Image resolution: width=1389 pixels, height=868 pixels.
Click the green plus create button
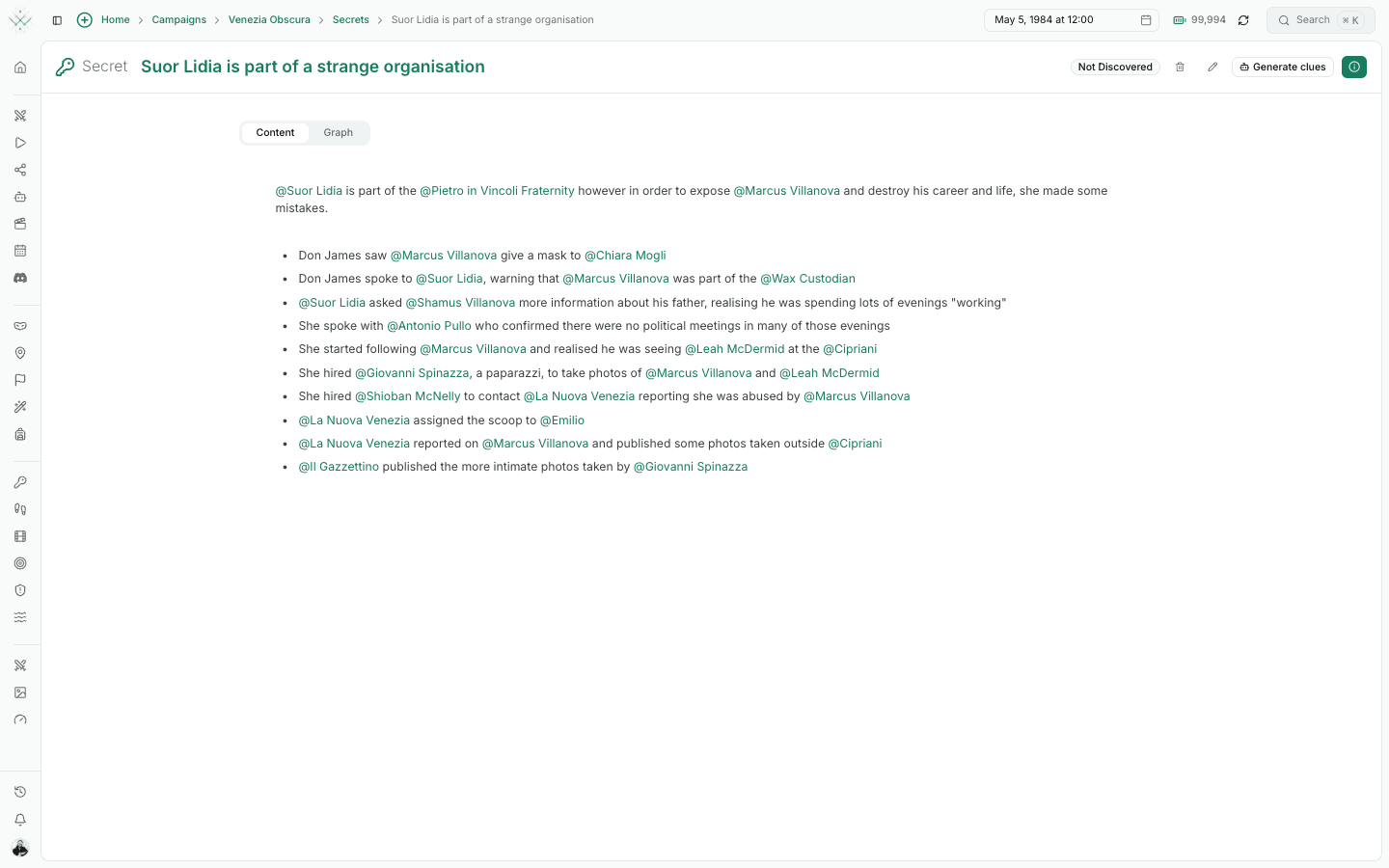pos(85,19)
